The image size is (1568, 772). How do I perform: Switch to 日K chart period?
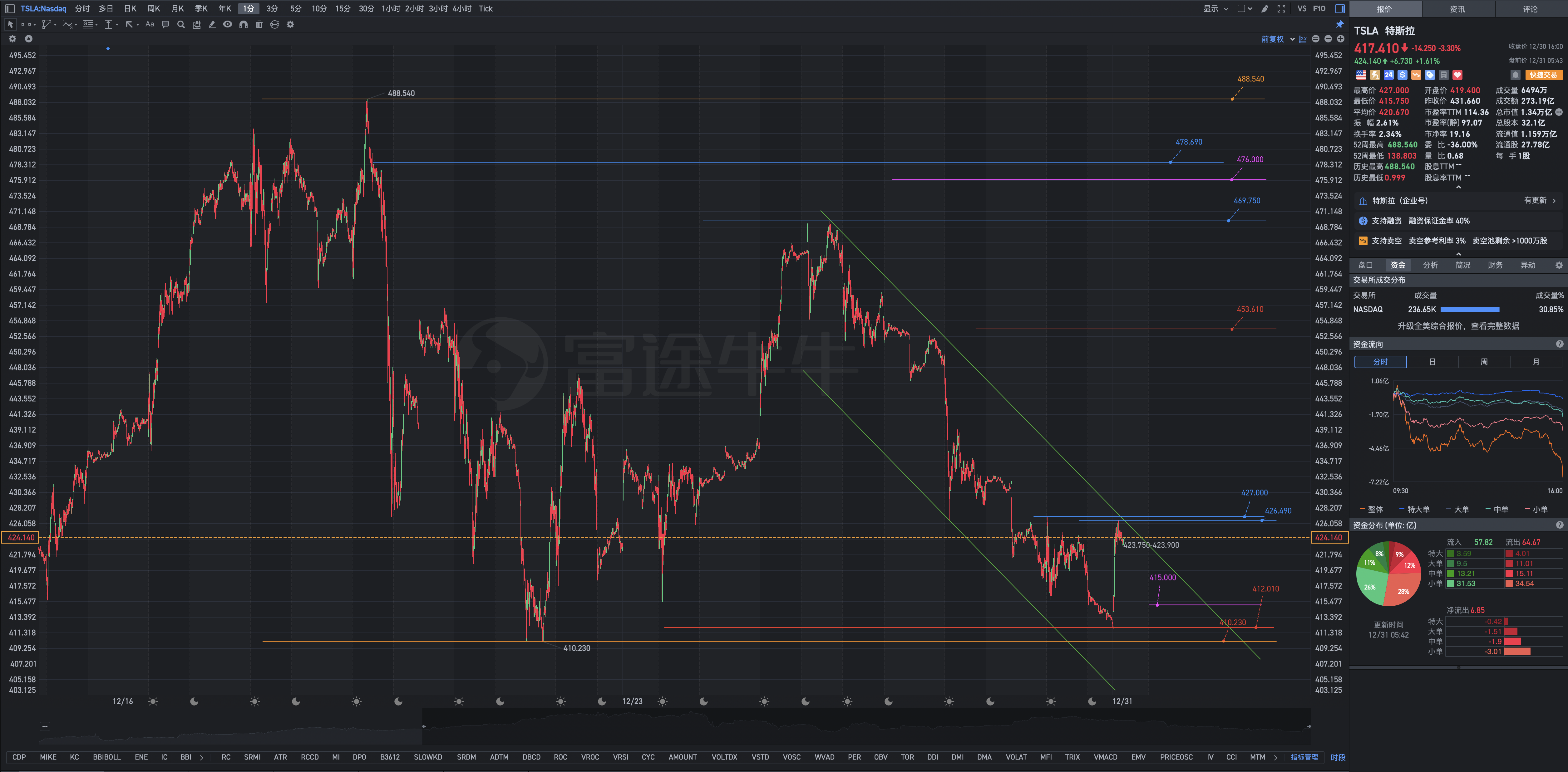[x=130, y=8]
